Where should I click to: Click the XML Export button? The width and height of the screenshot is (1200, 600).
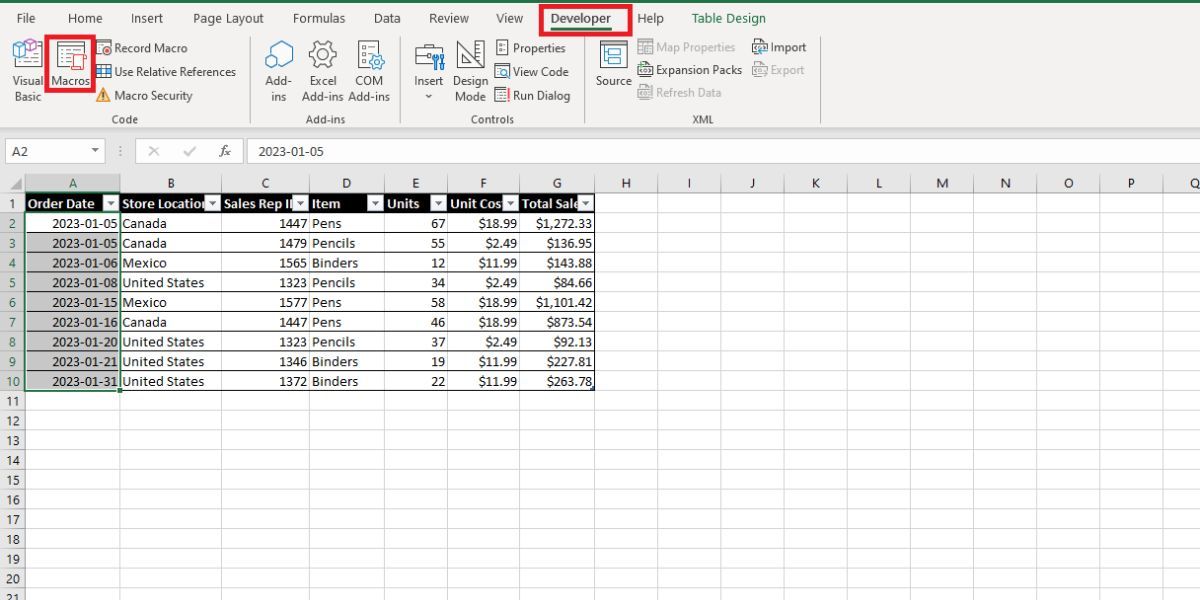point(778,70)
